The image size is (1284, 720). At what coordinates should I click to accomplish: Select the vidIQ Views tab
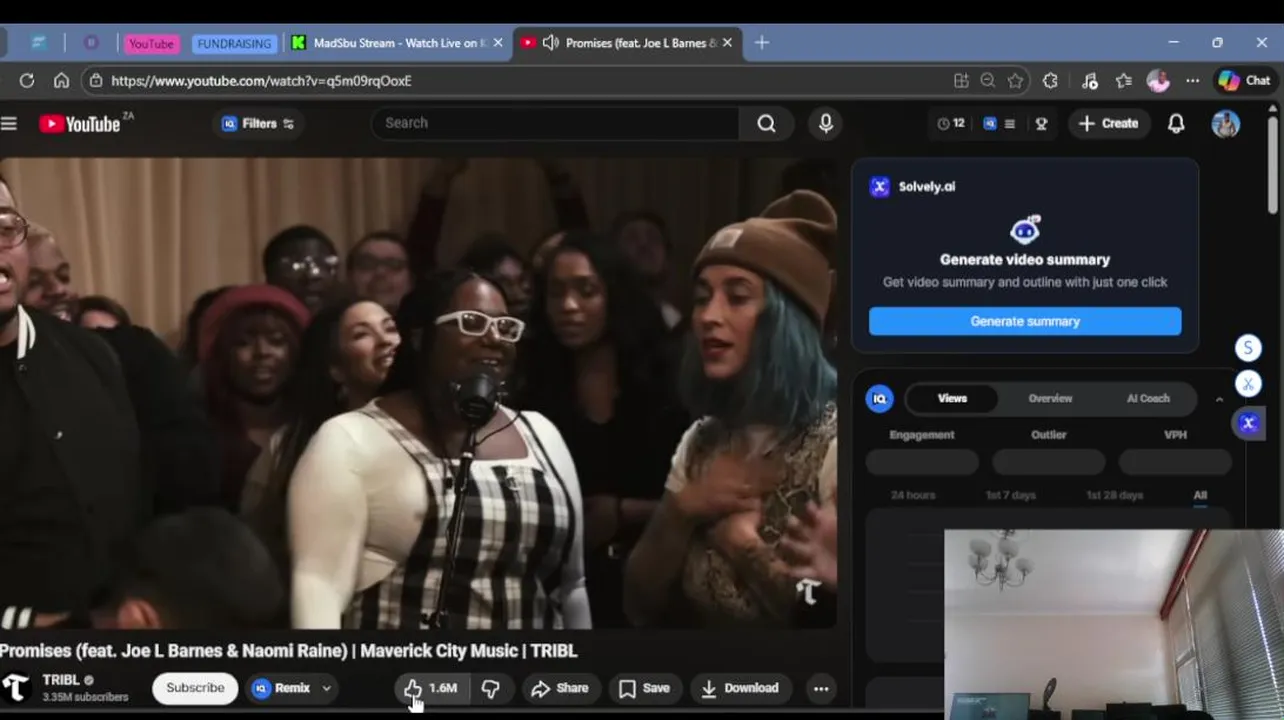[x=952, y=398]
